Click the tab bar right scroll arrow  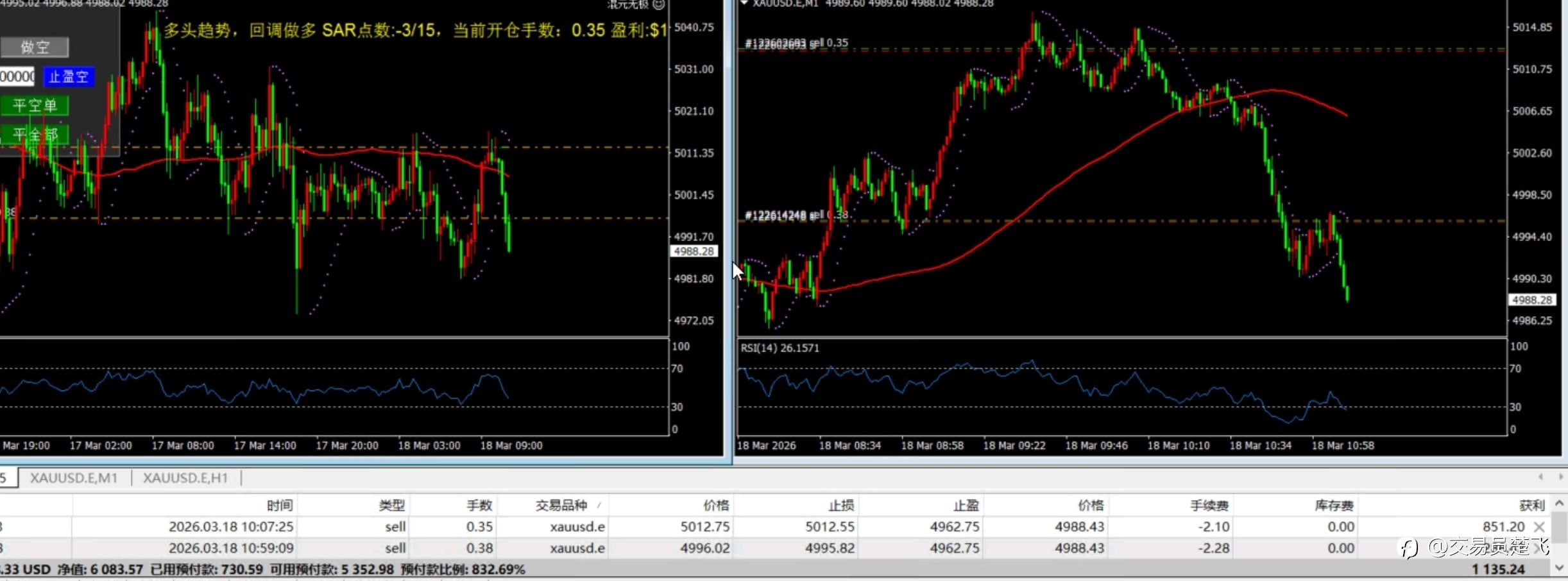click(1560, 477)
